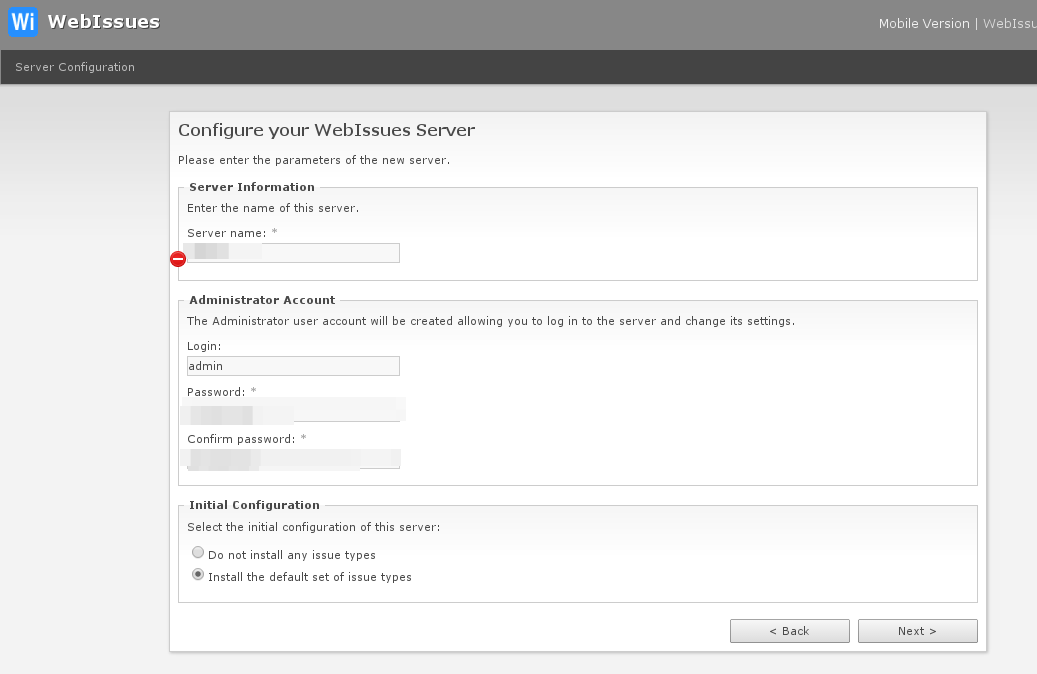Click the 'Server name:' field label
Screen dimensions: 1037x674
226,233
